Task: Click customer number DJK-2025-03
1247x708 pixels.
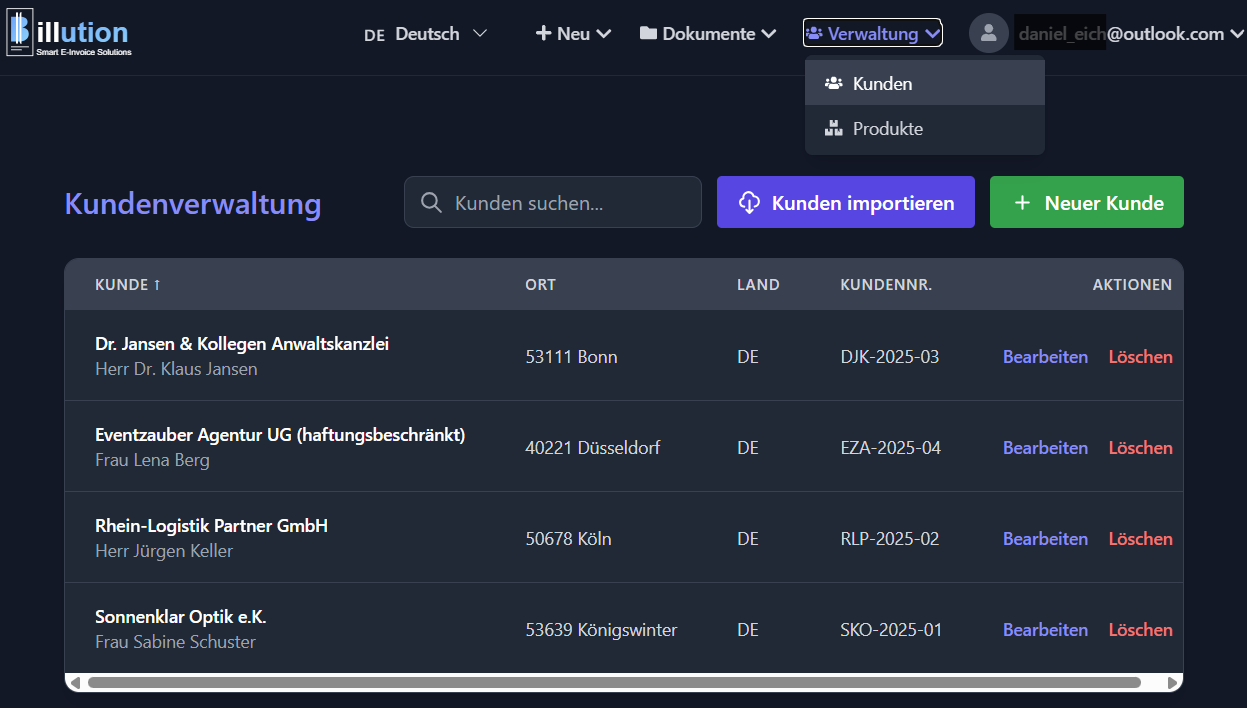Action: (x=890, y=357)
